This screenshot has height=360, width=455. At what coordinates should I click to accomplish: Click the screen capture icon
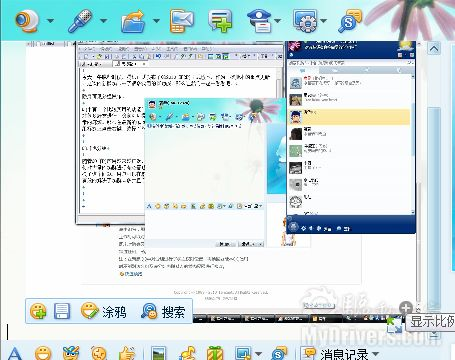tap(243, 353)
